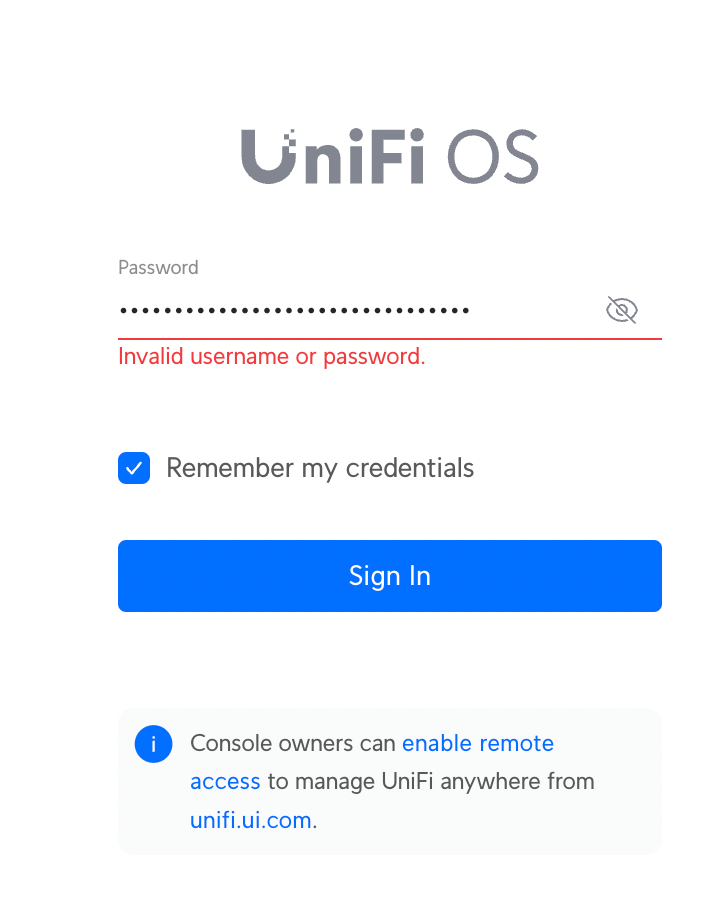Click the first dot in the masked password
716x898 pixels.
tap(123, 311)
